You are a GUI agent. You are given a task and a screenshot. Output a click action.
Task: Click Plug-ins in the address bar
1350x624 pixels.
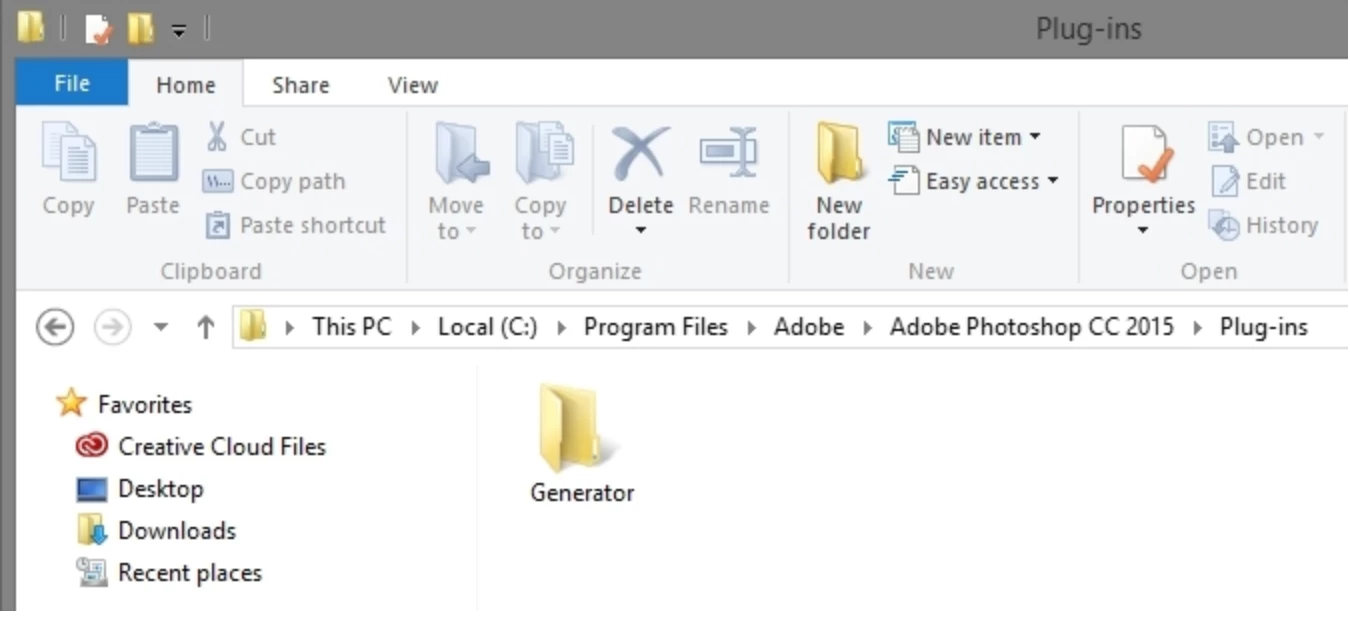(x=1264, y=327)
